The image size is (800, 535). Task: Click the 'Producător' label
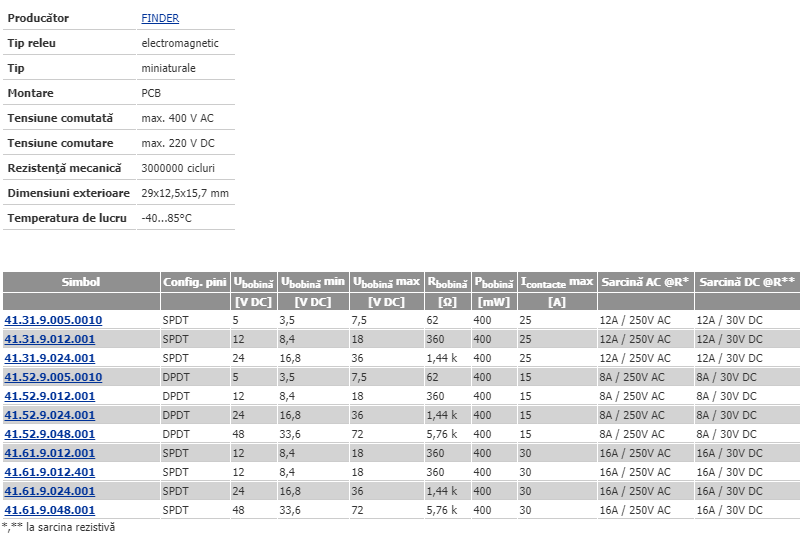(38, 18)
